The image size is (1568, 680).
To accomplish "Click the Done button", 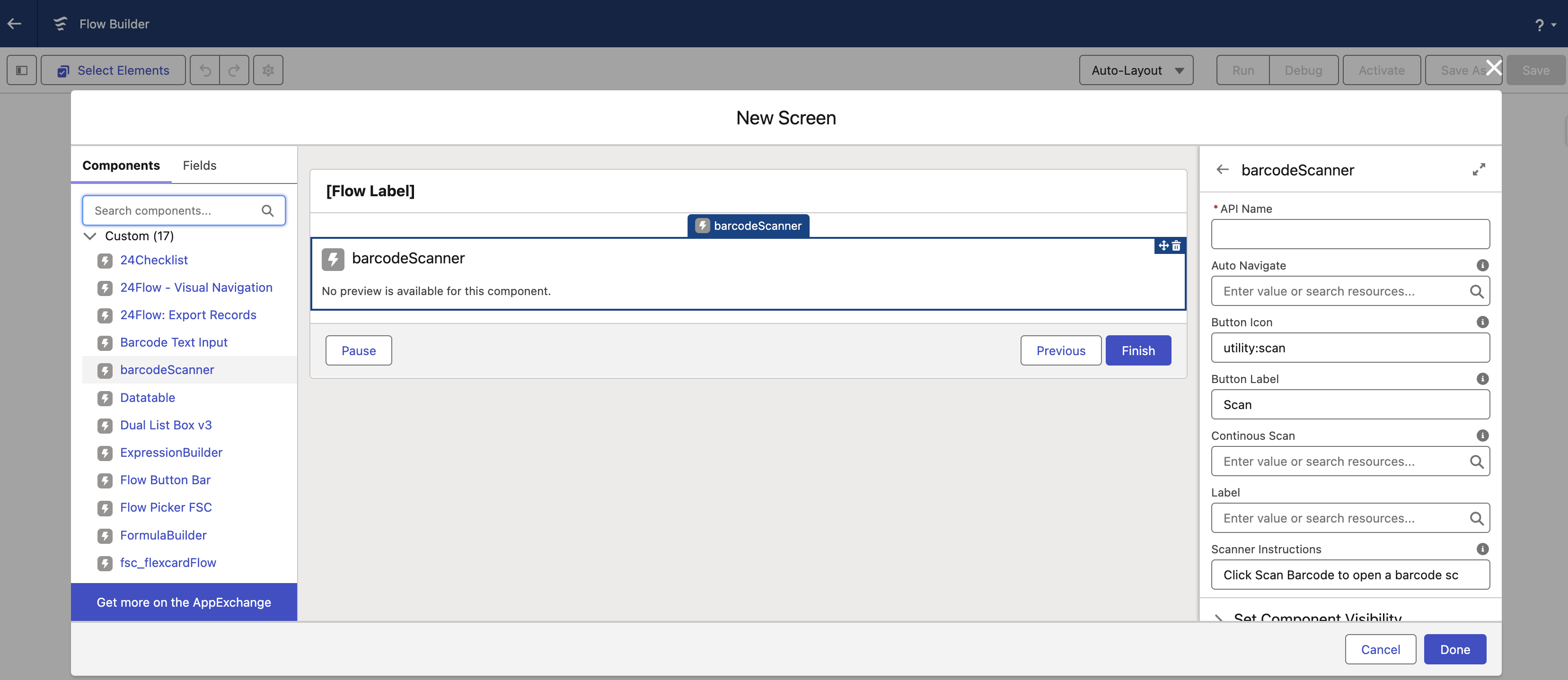I will 1454,650.
